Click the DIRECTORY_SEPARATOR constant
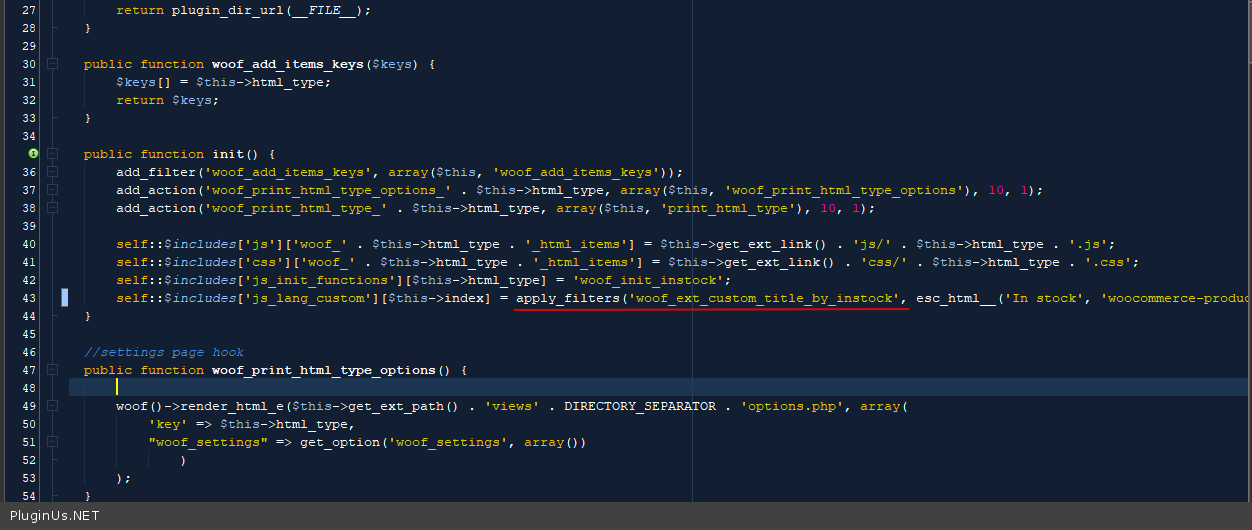 [640, 406]
